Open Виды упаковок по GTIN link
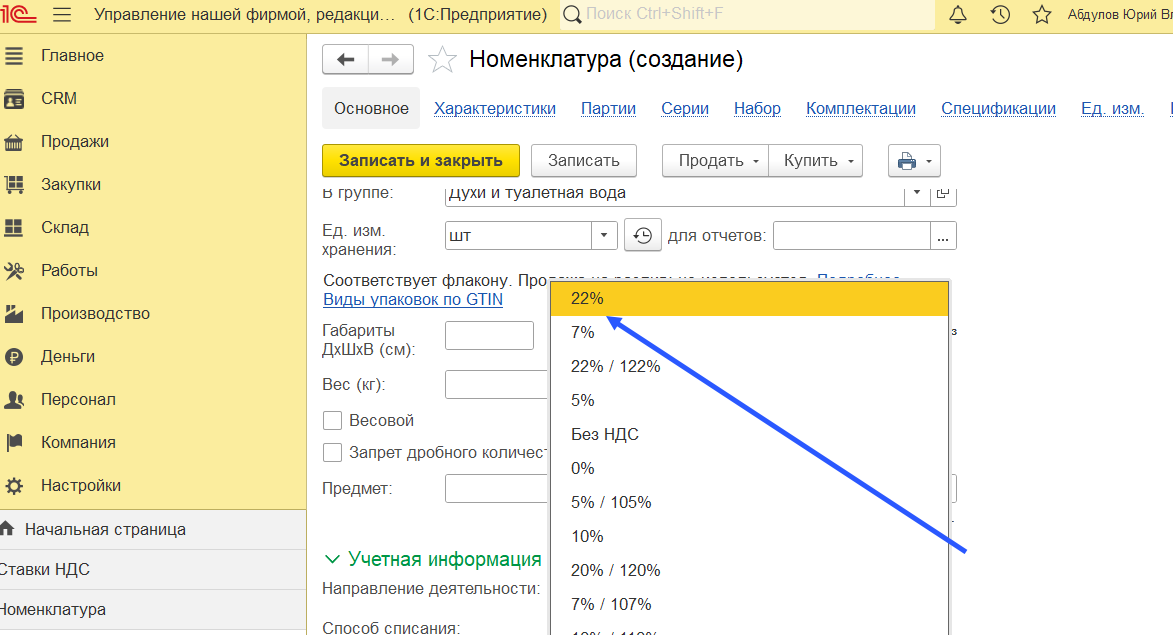1173x635 pixels. (413, 300)
